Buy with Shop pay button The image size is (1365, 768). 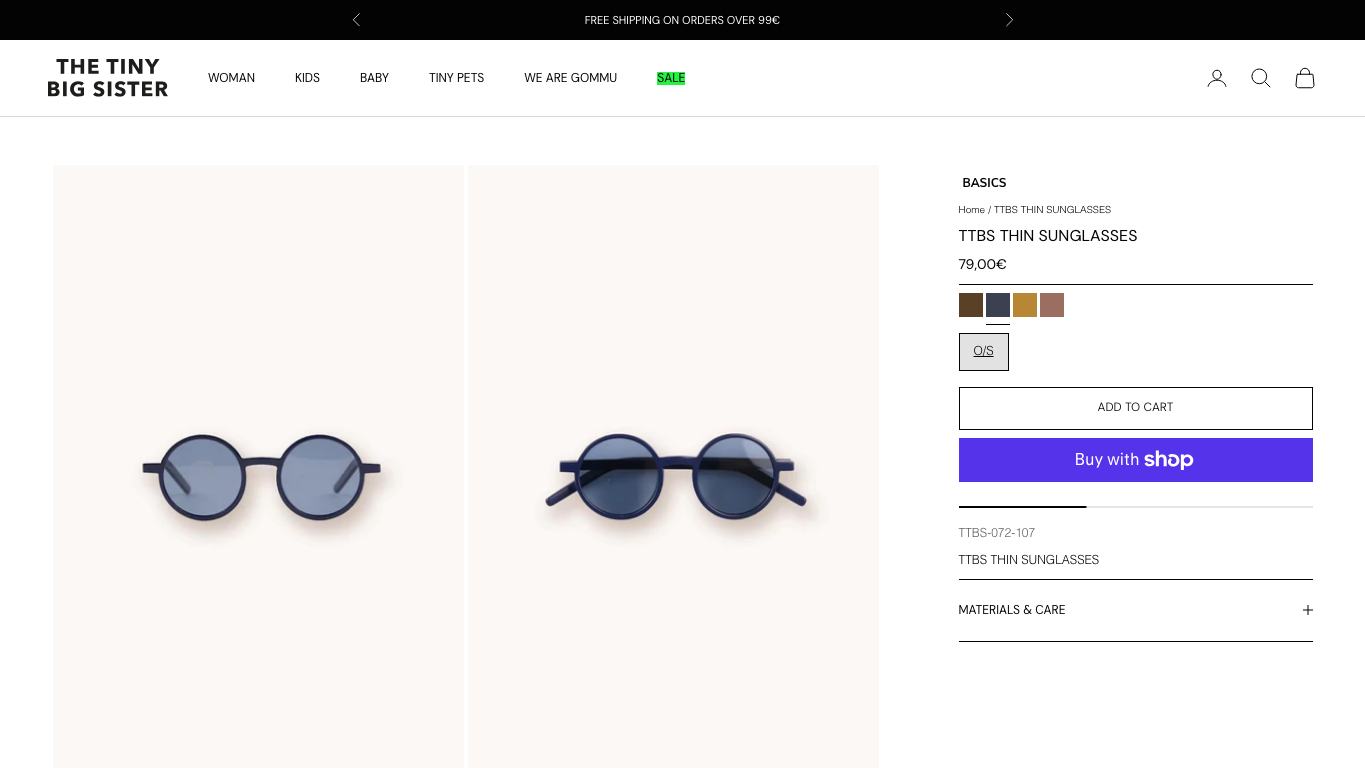coord(1135,460)
